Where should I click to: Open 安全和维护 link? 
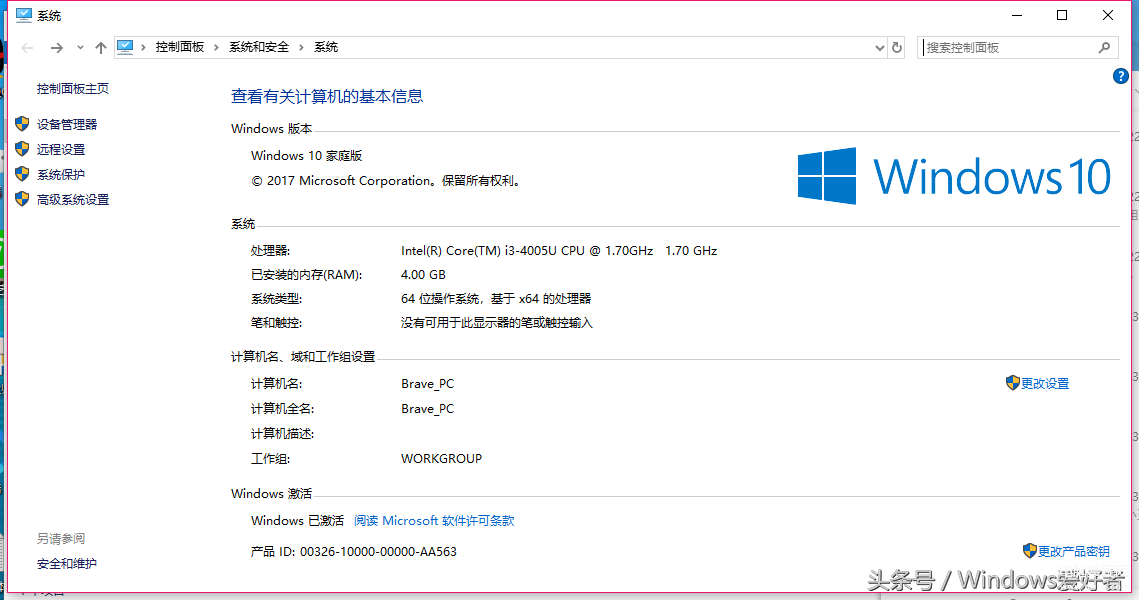(x=67, y=564)
